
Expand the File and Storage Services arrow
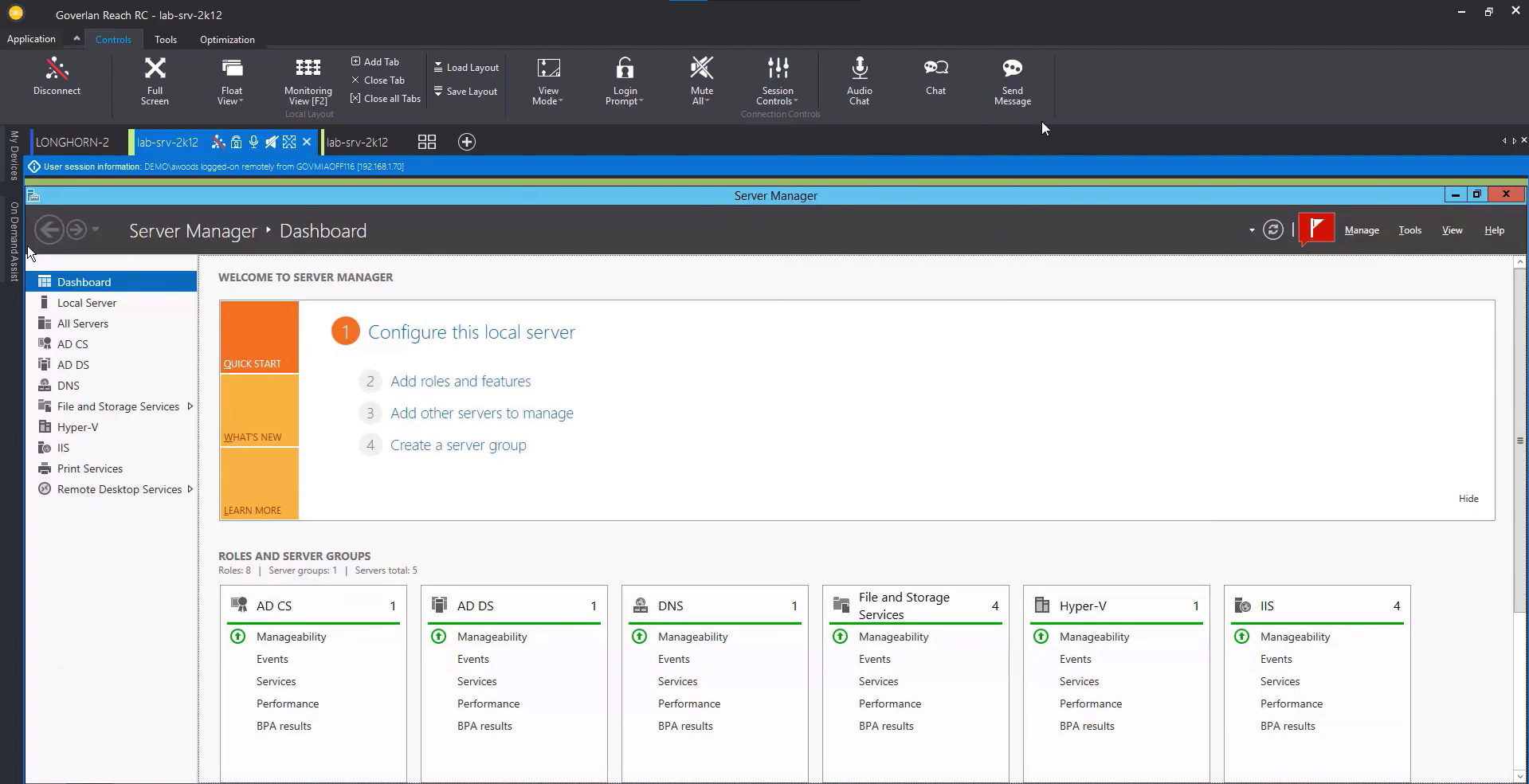click(190, 406)
